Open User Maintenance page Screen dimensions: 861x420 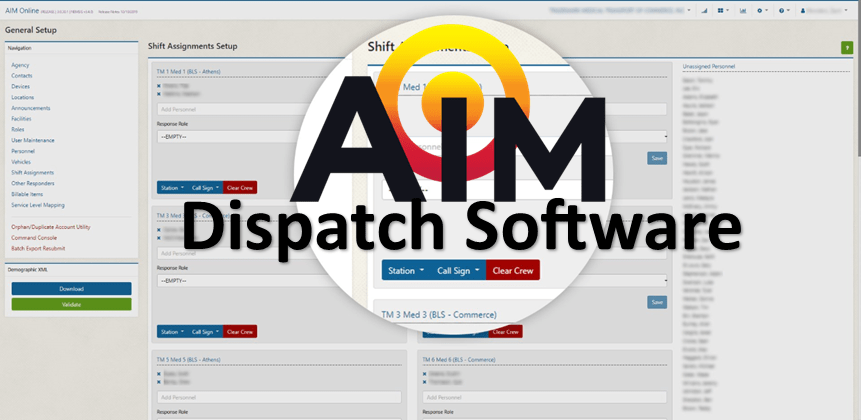click(33, 141)
